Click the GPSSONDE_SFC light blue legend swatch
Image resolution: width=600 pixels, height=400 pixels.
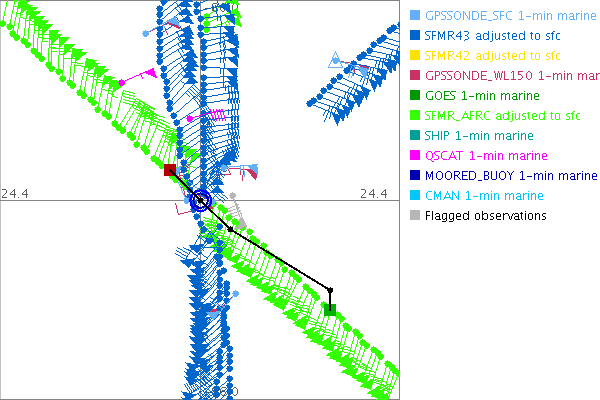pyautogui.click(x=415, y=16)
